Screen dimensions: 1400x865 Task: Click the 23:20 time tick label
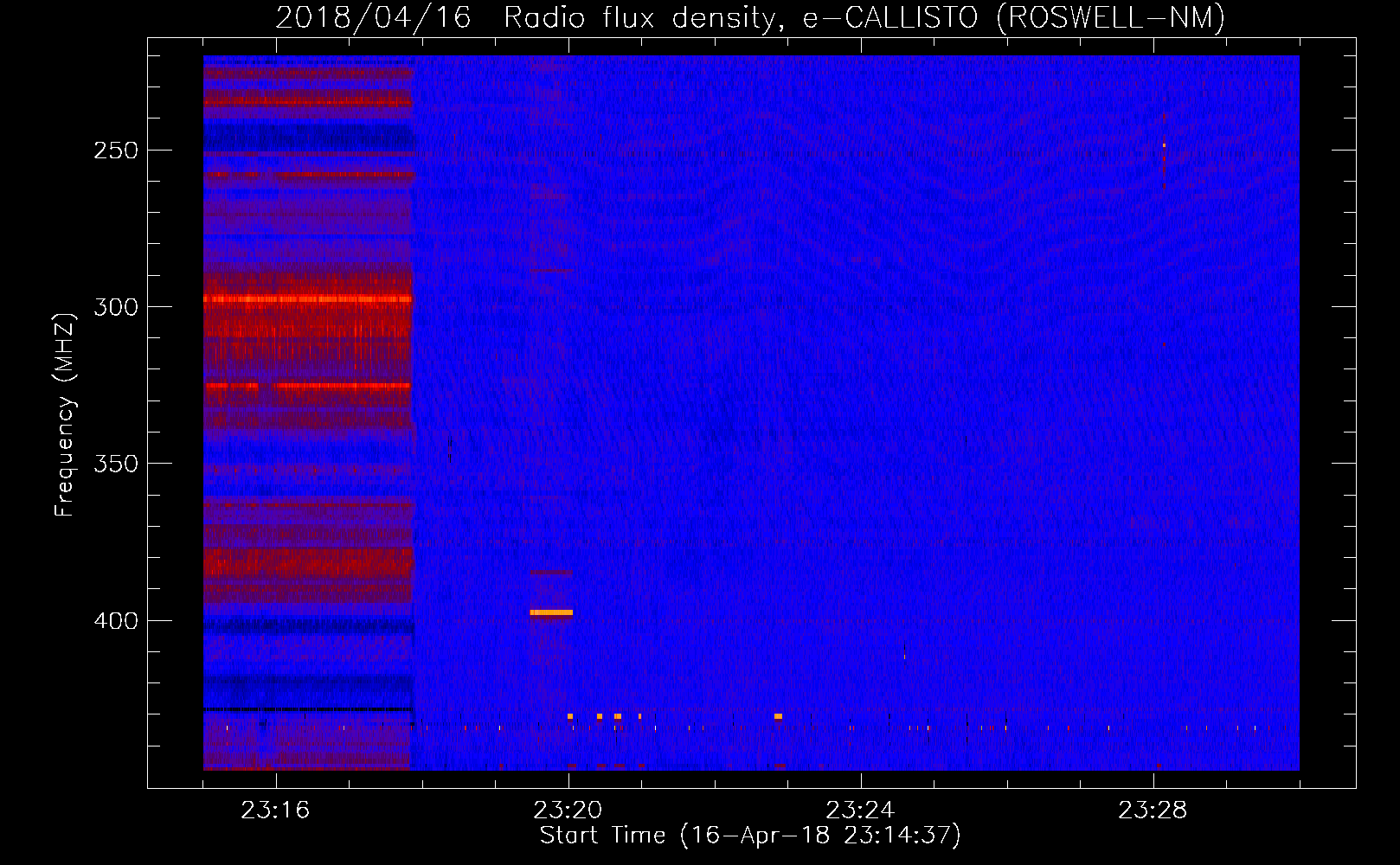pyautogui.click(x=568, y=811)
